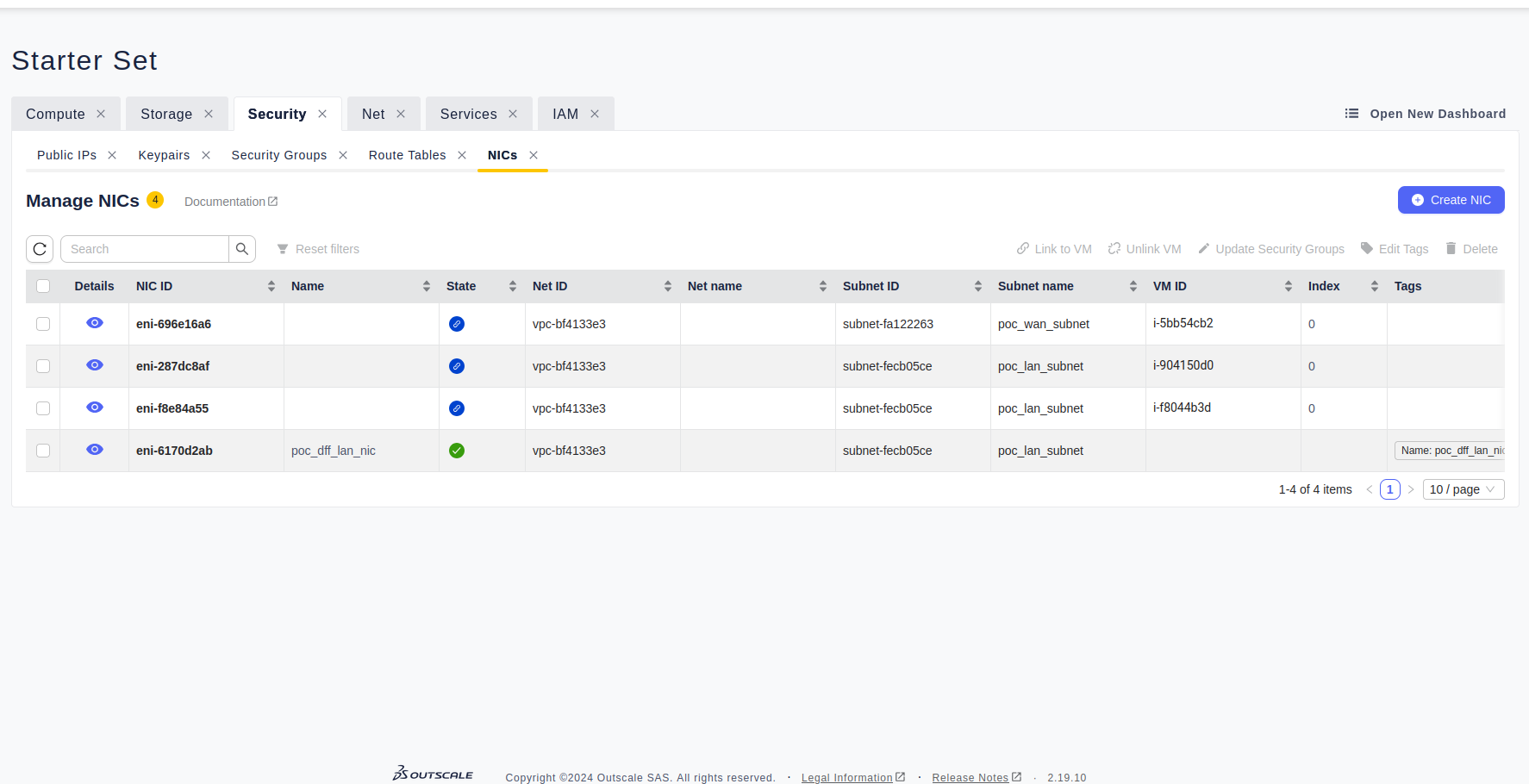Viewport: 1529px width, 784px height.
Task: Open the Release Notes link
Action: point(977,777)
